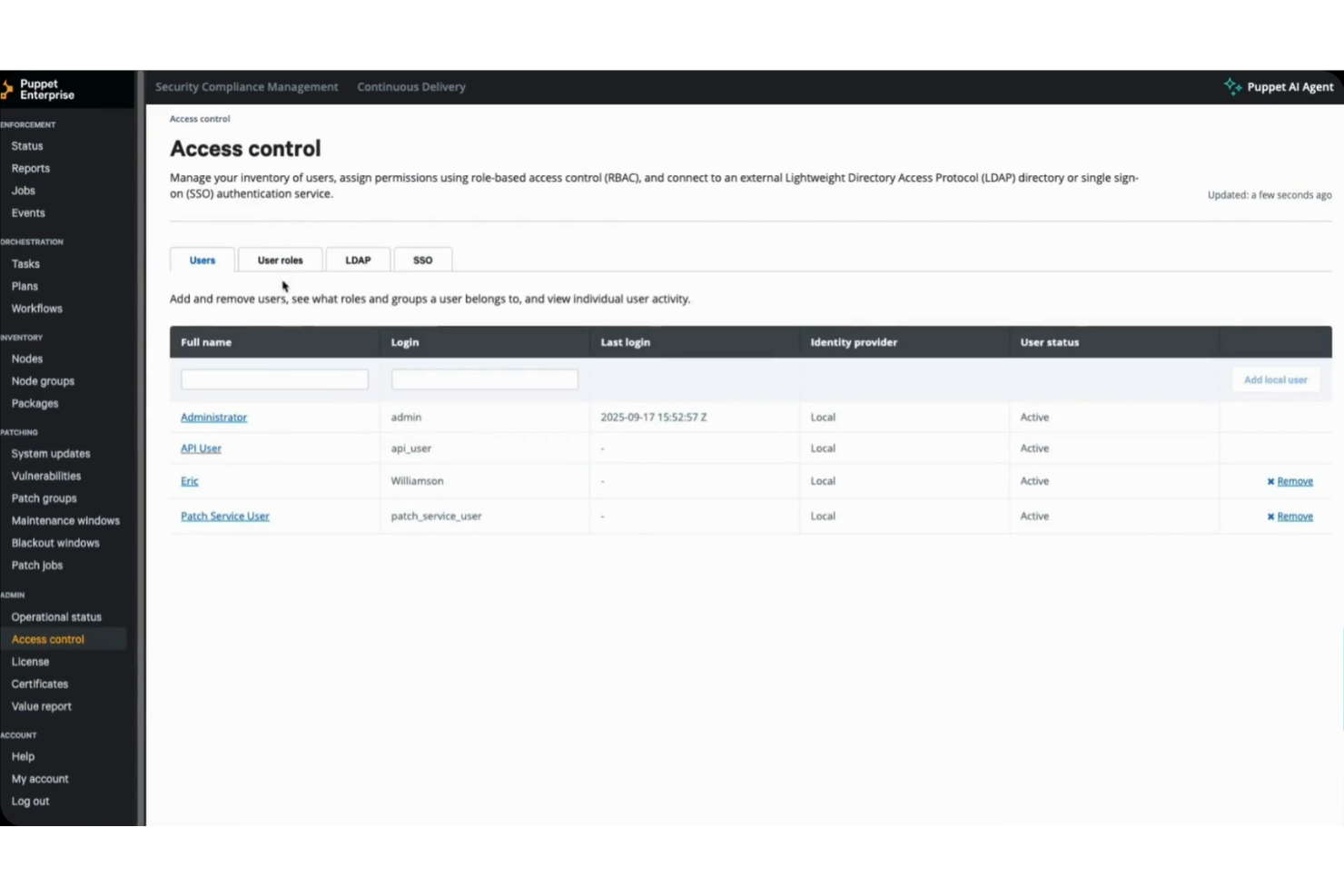
Task: Click the Login filter field
Action: pos(484,379)
